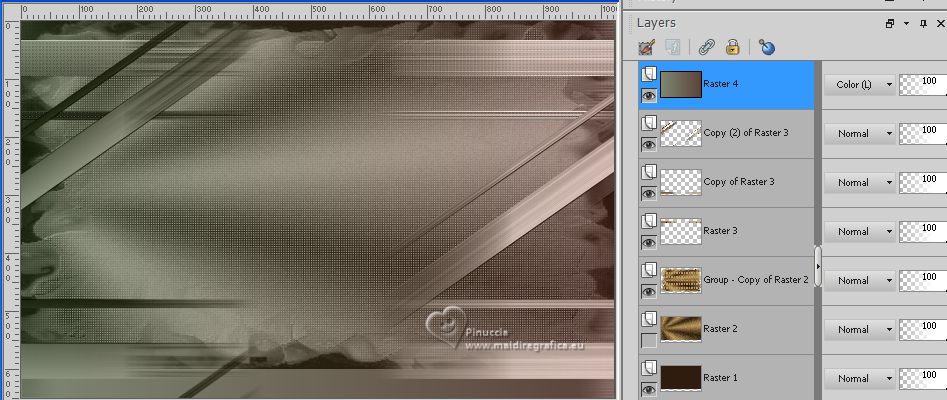This screenshot has height=400, width=947.
Task: Click the Layers panel title
Action: pyautogui.click(x=656, y=23)
